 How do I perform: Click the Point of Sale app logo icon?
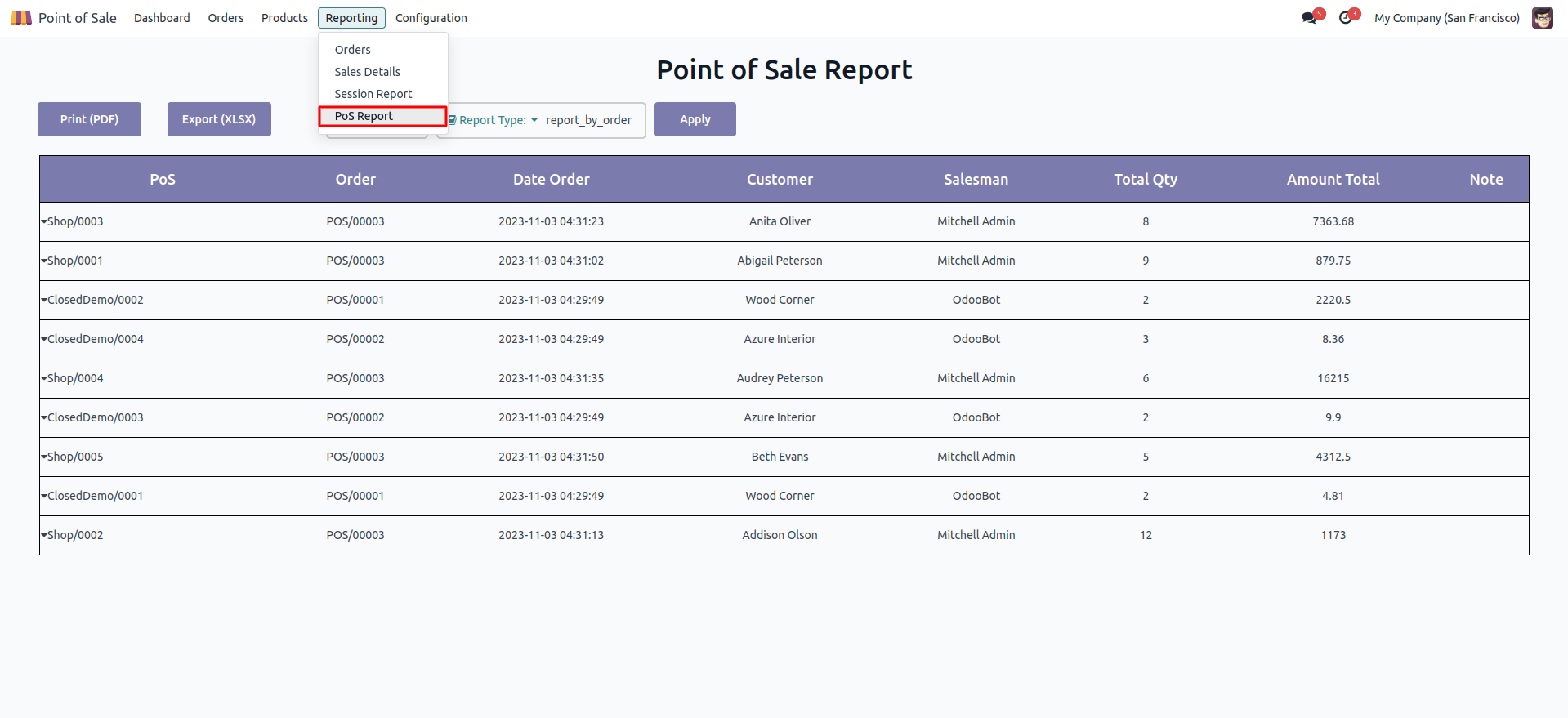click(x=21, y=18)
